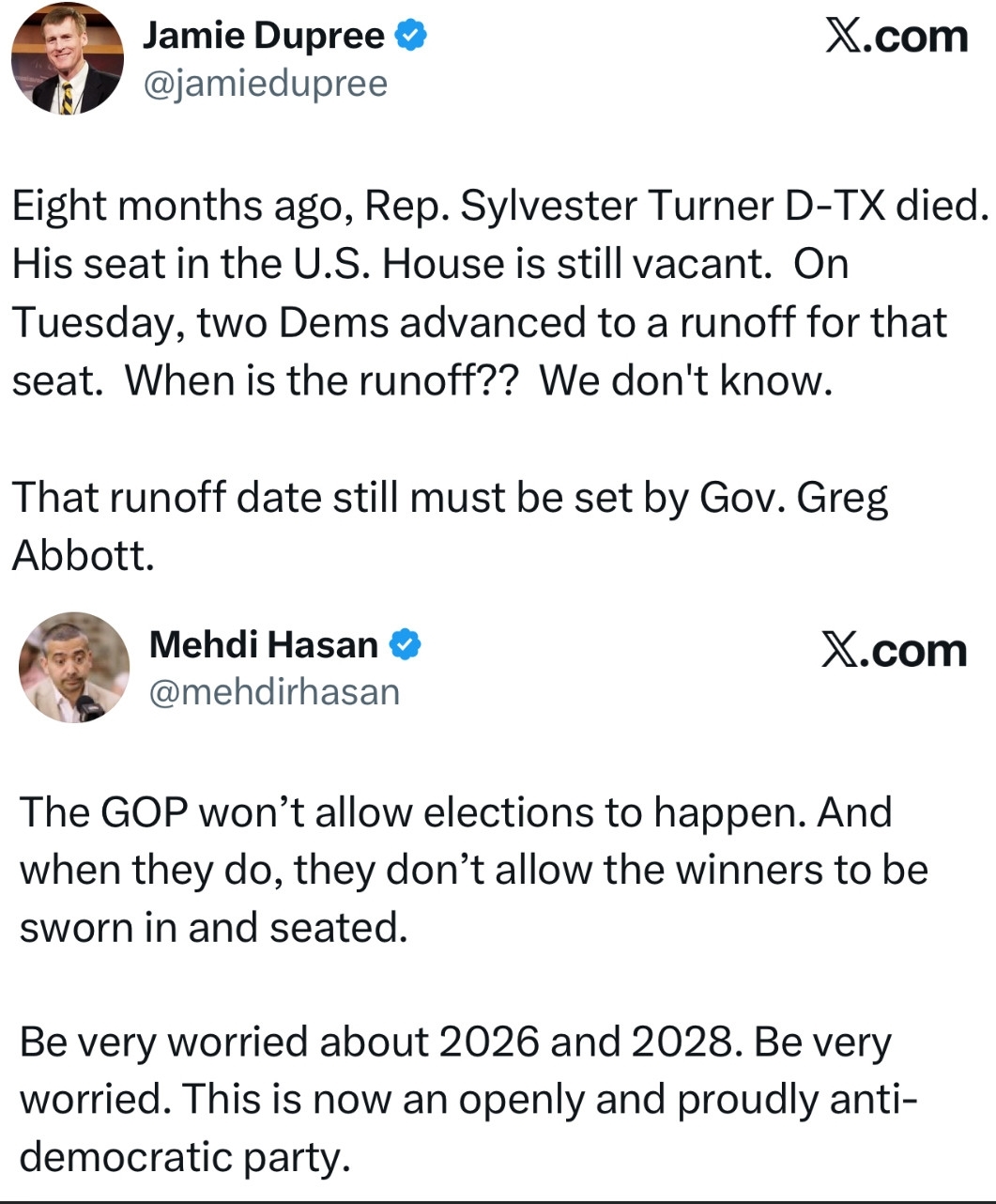Image resolution: width=996 pixels, height=1204 pixels.
Task: Click the words "democratic party." at the bottom
Action: coord(185,1157)
